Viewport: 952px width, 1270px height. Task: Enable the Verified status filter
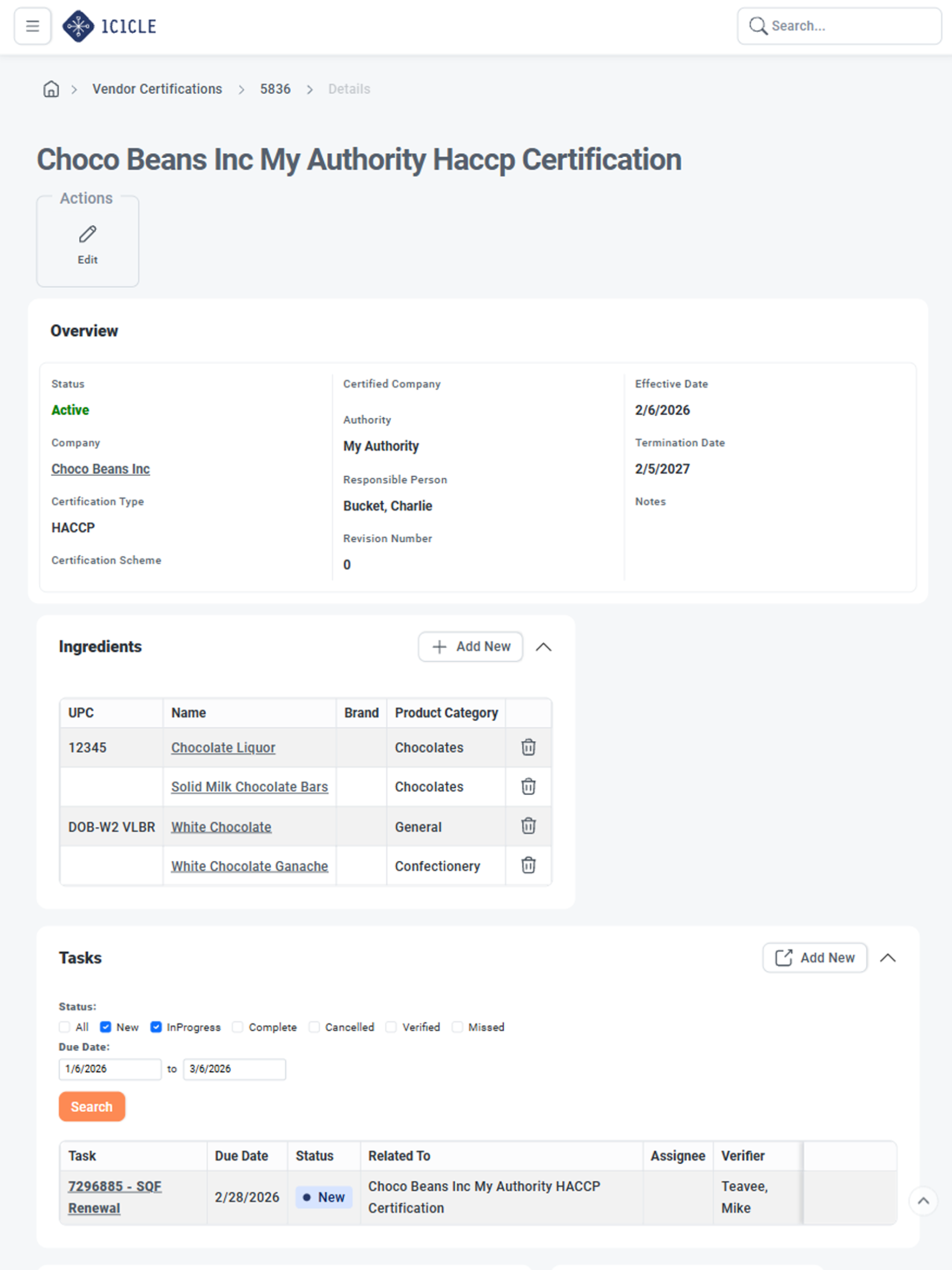click(391, 1026)
